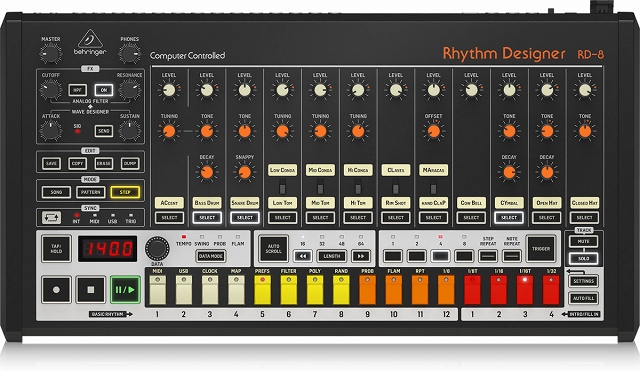Viewport: 640px width, 372px height.
Task: Click the LENGTH selector button
Action: click(x=332, y=256)
